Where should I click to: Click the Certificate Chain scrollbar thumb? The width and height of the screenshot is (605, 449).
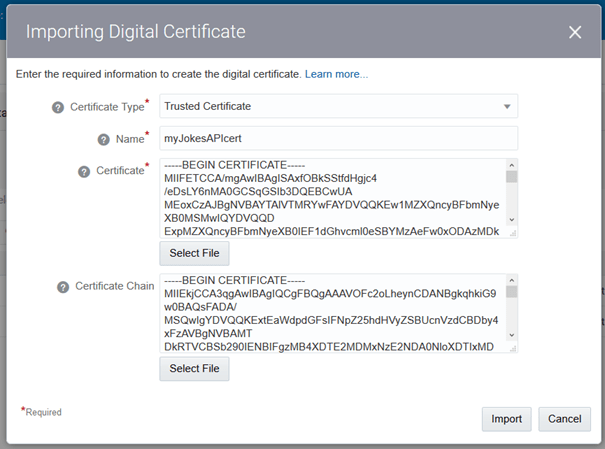tap(511, 293)
